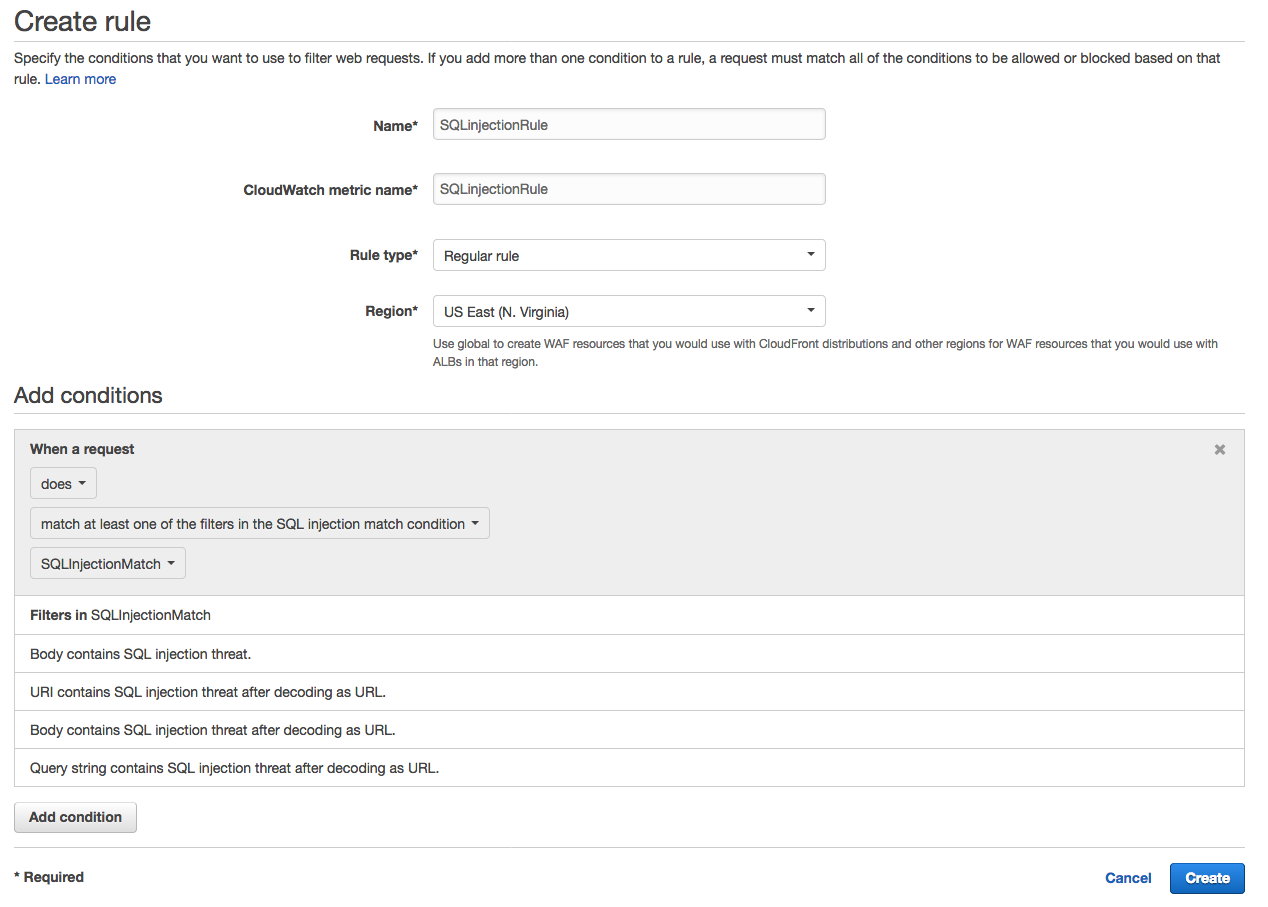Click the Add condition button

(75, 817)
